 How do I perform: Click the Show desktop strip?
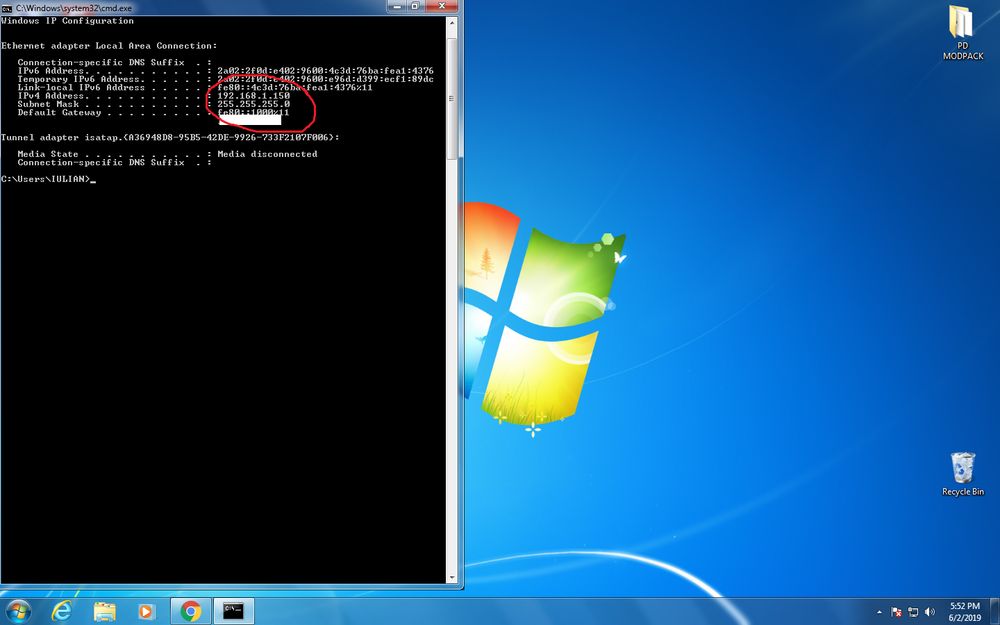995,612
